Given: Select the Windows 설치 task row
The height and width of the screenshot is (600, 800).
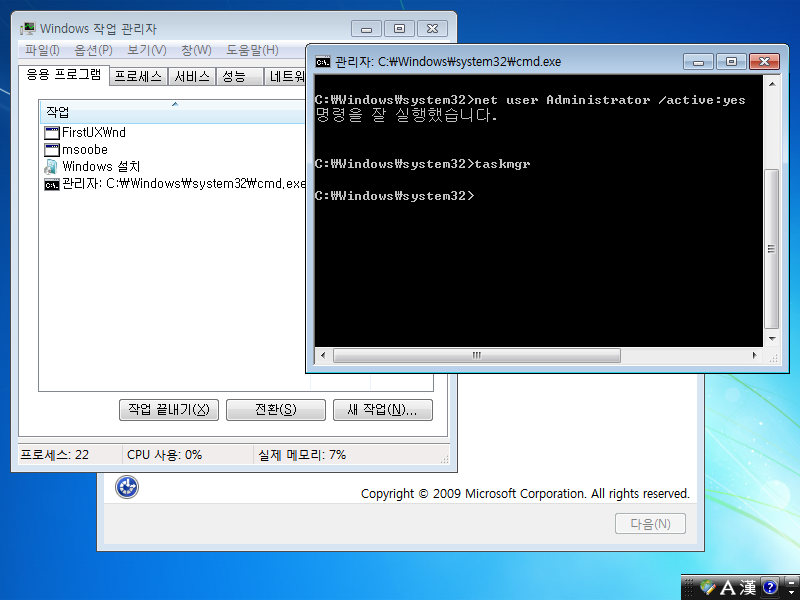Looking at the screenshot, I should tap(172, 166).
